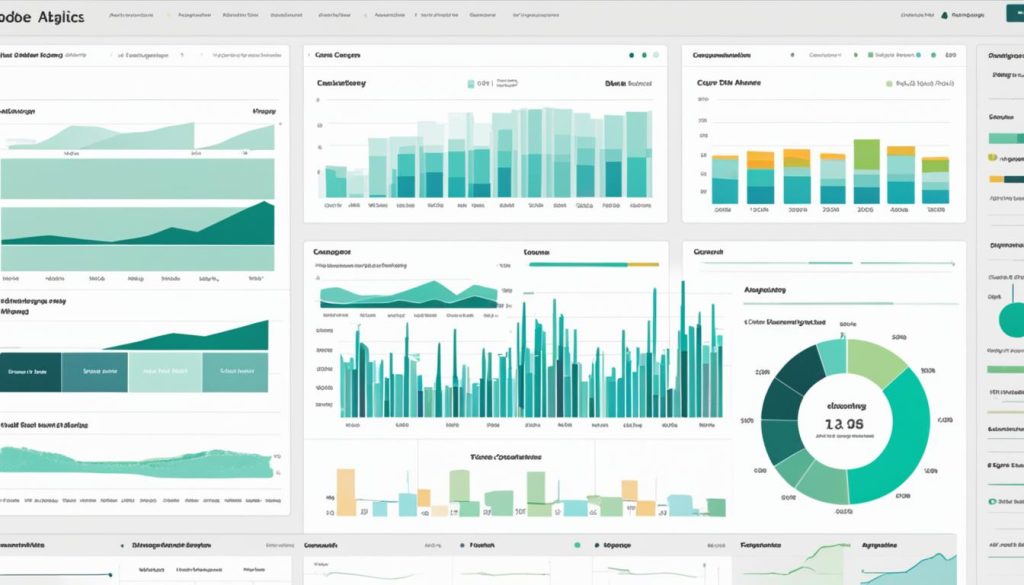
Task: Select the medium teal second tile
Action: [95, 372]
